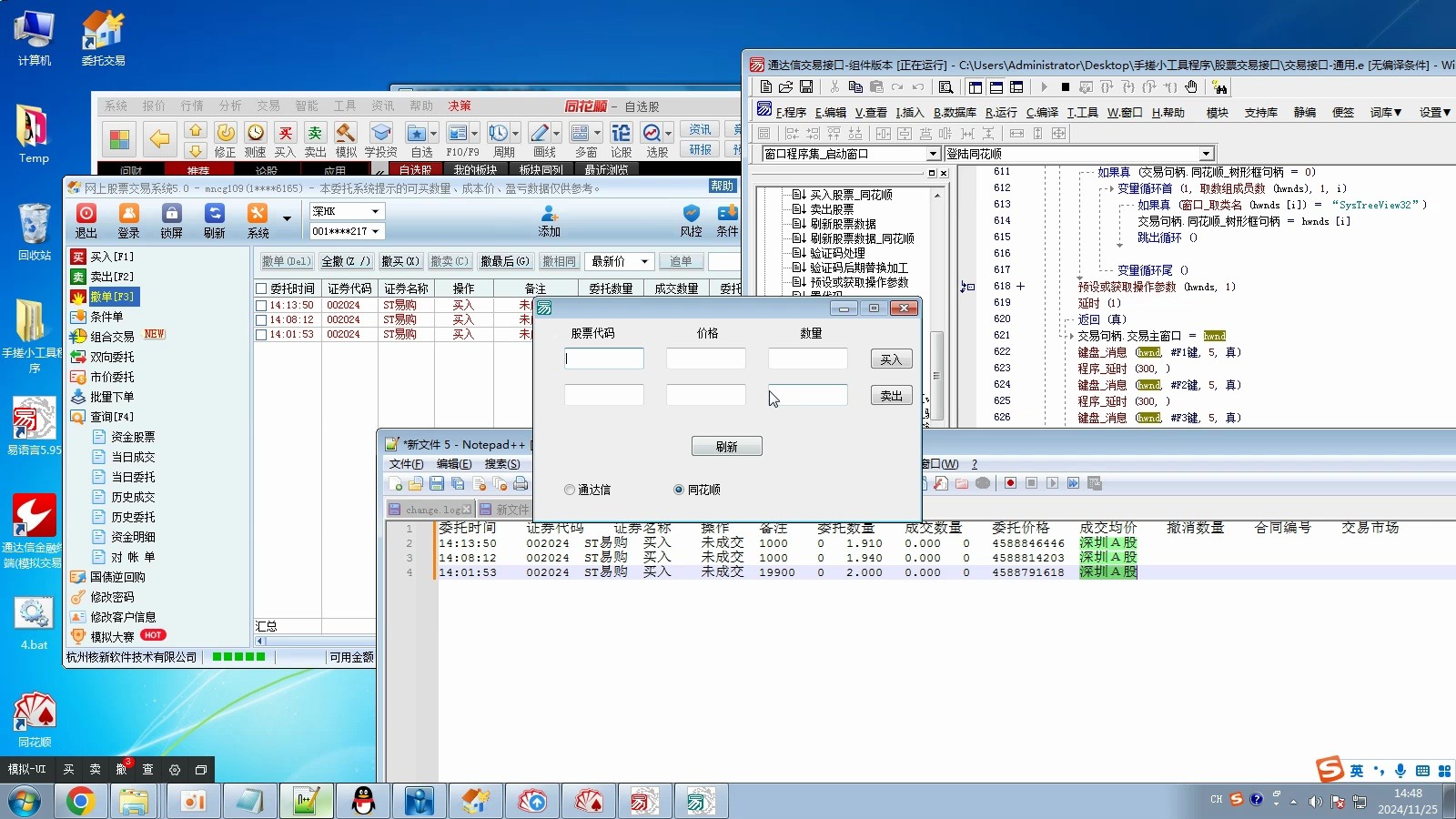Open the 系统 tools icon
The width and height of the screenshot is (1456, 819).
coord(258,219)
